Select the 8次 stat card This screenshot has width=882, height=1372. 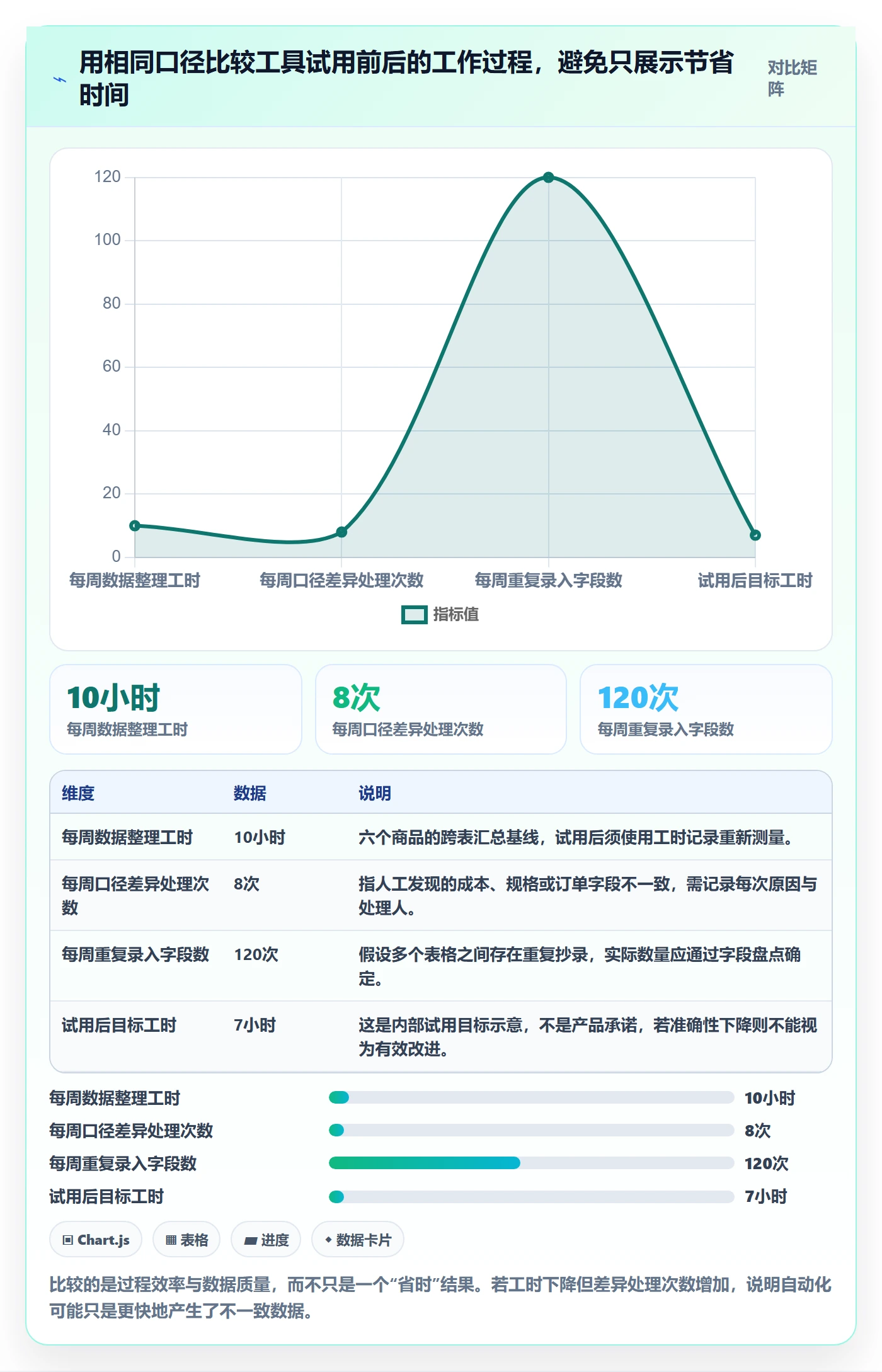coord(441,709)
